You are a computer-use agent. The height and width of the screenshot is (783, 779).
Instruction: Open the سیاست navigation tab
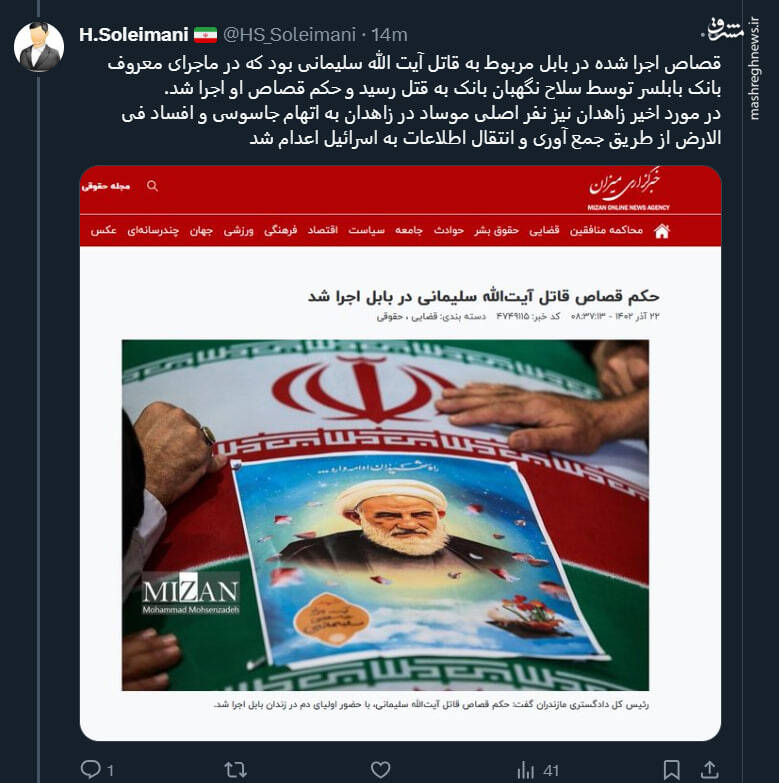pos(367,230)
